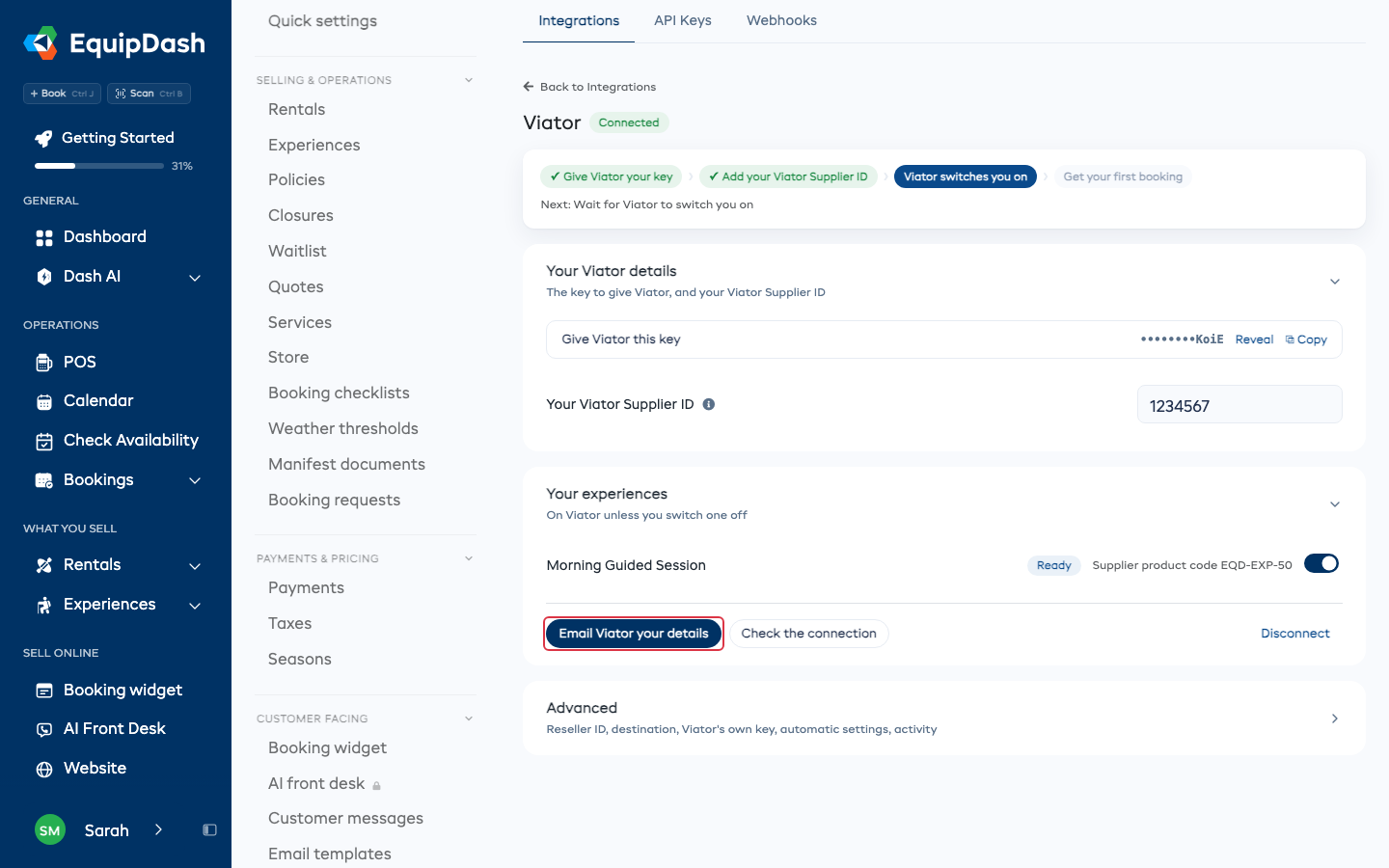Viewport: 1389px width, 868px height.
Task: Click the AI Front Desk icon
Action: [x=44, y=729]
